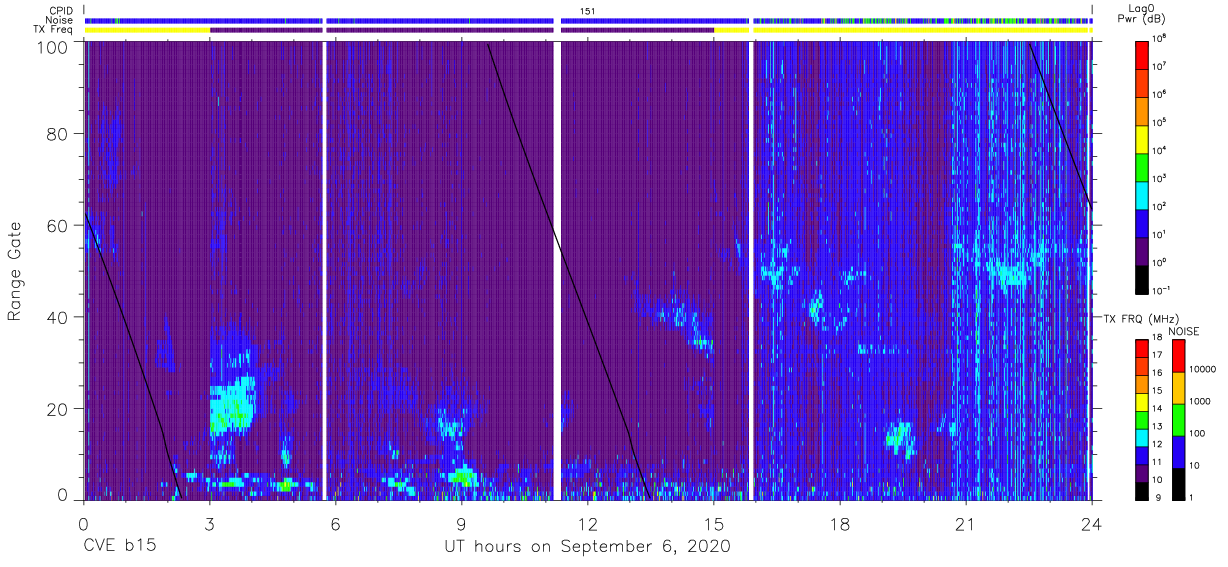Click range gate tick label '80'

click(57, 134)
